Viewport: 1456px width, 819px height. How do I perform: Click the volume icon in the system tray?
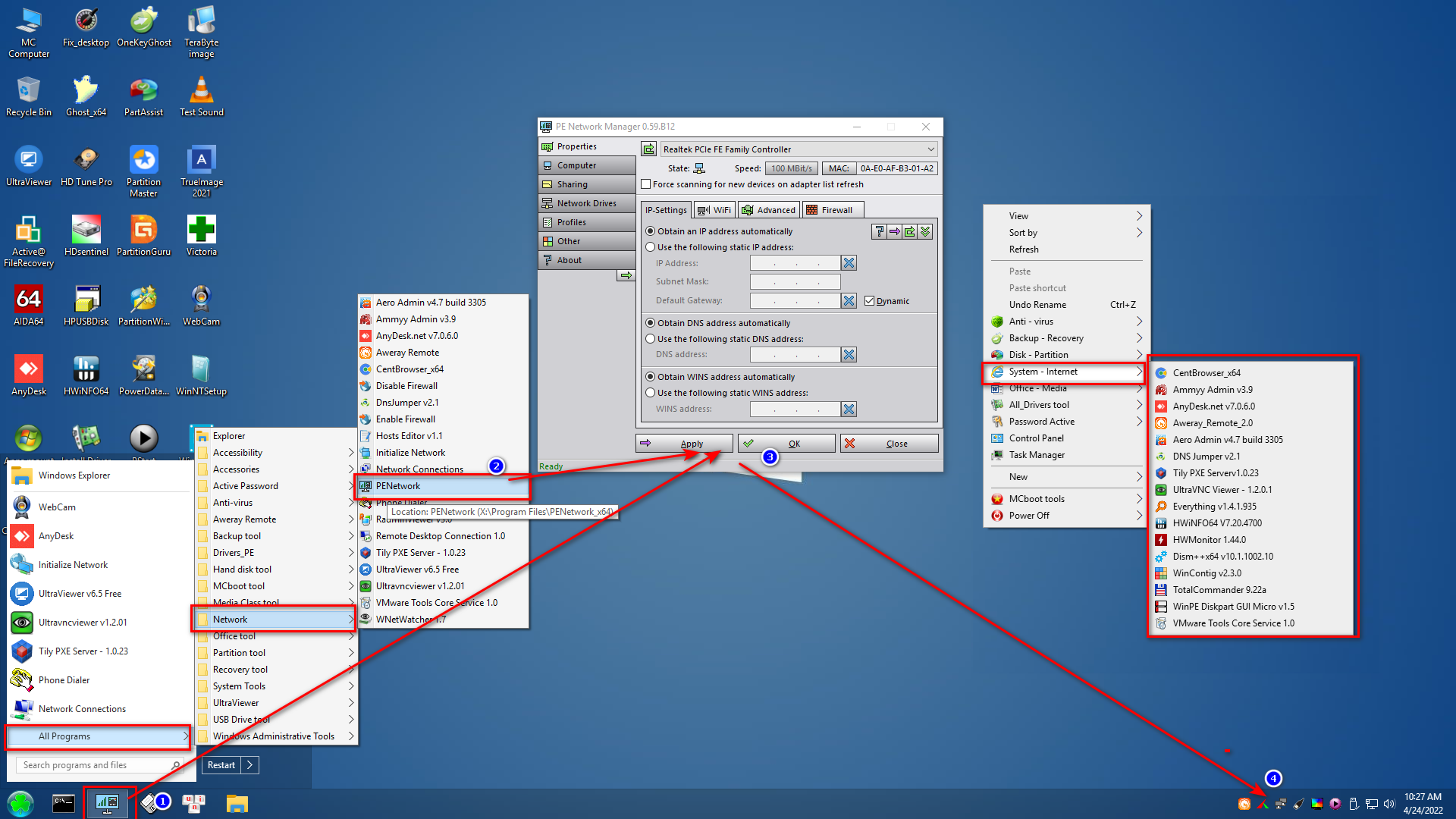click(x=1389, y=804)
